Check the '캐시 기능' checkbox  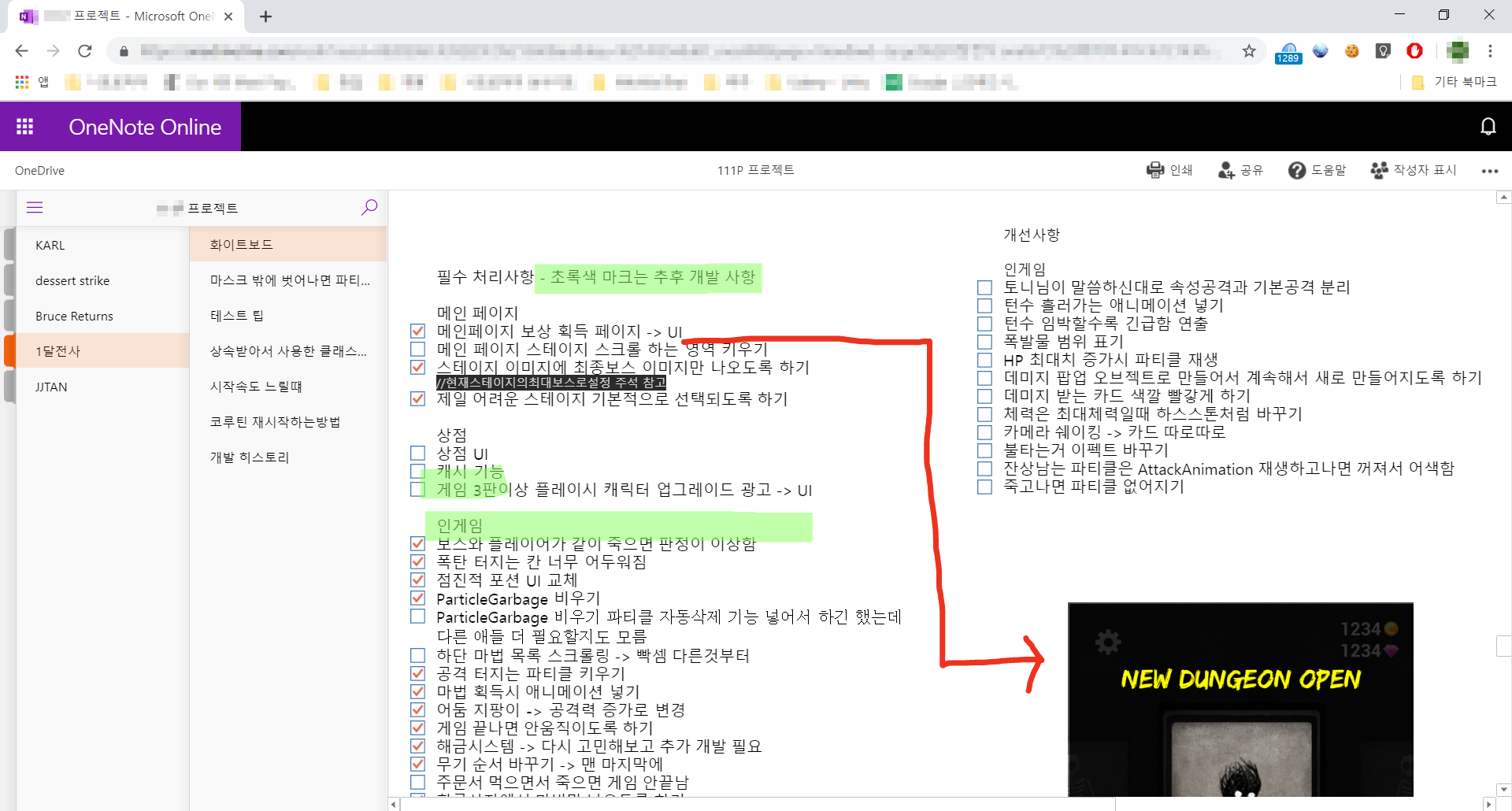click(x=418, y=472)
